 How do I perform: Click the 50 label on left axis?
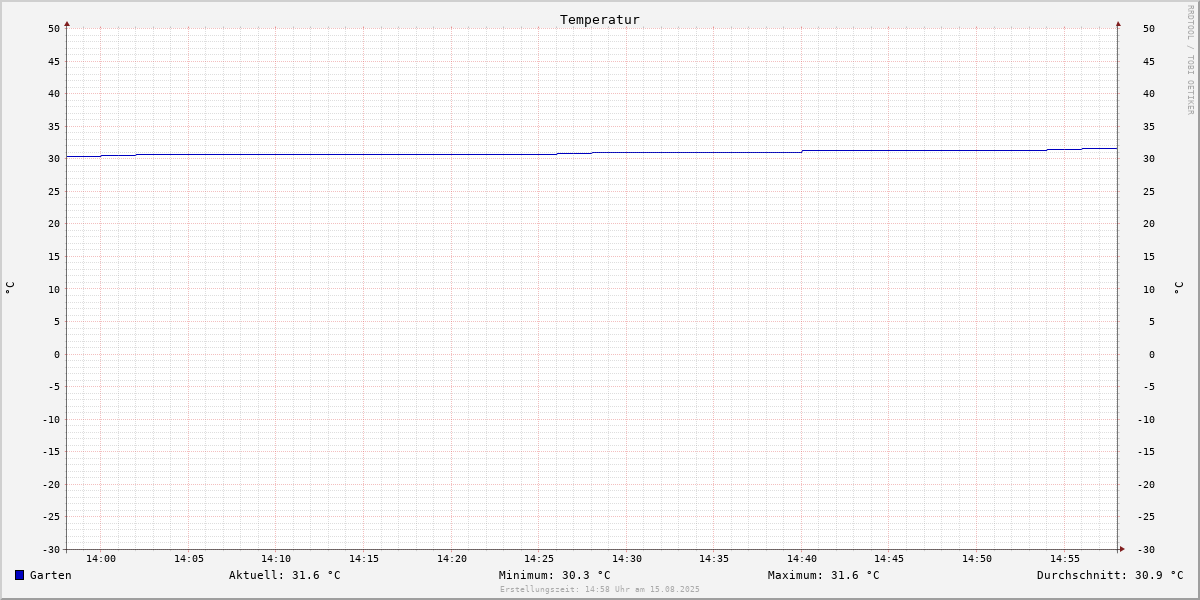pyautogui.click(x=54, y=29)
